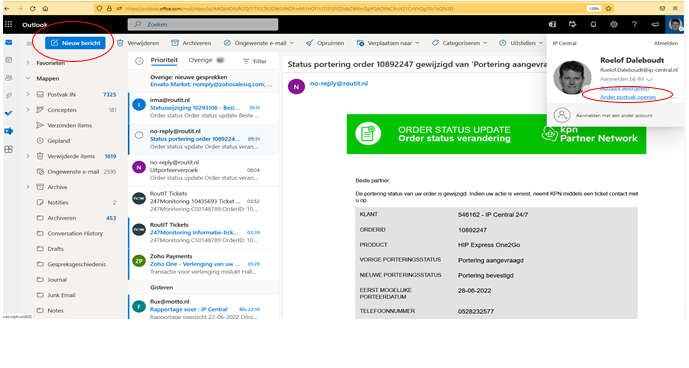Bookmark this page with star icon
The width and height of the screenshot is (689, 368).
click(609, 8)
